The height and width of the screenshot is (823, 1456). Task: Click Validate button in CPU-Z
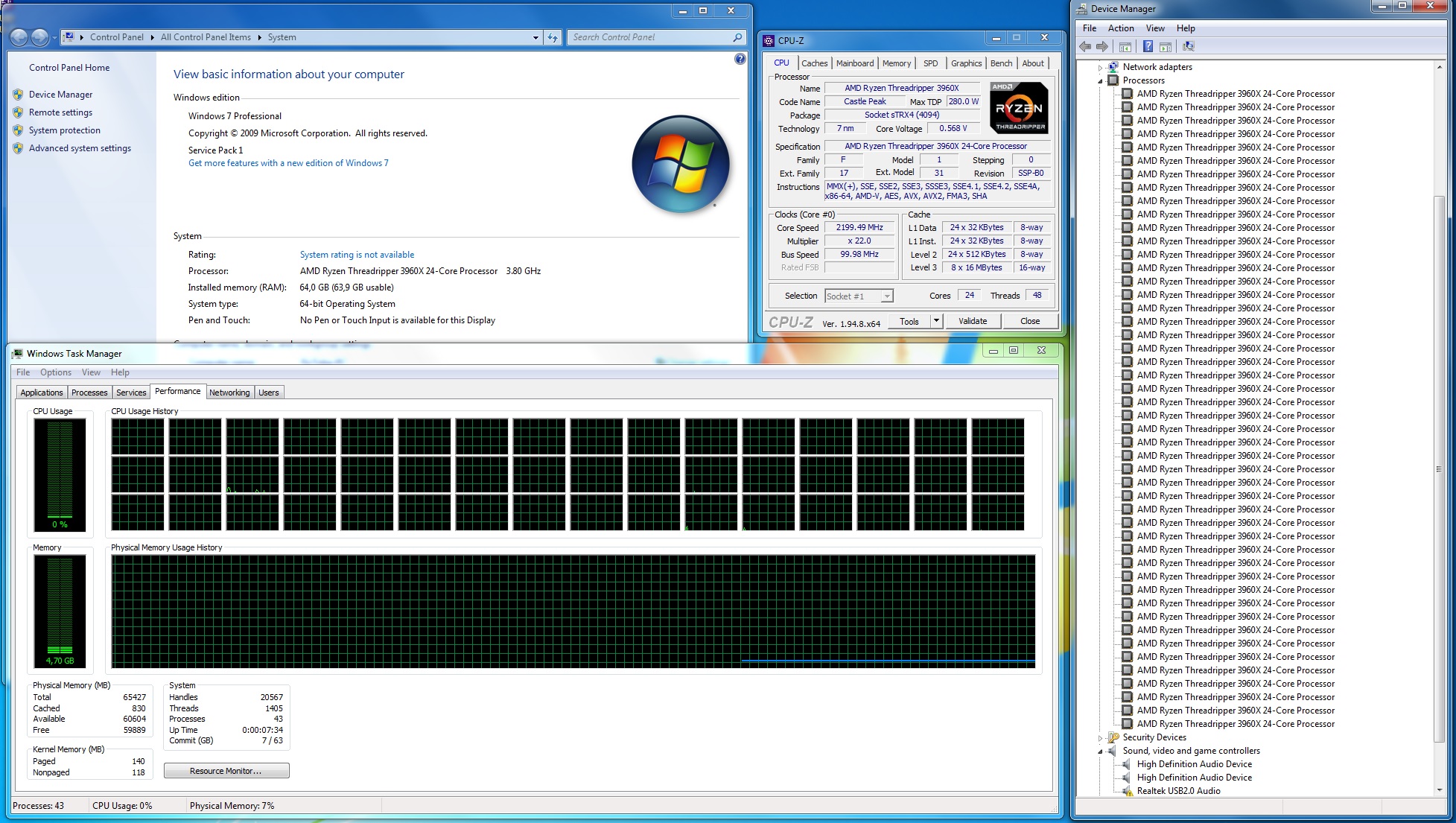point(973,321)
